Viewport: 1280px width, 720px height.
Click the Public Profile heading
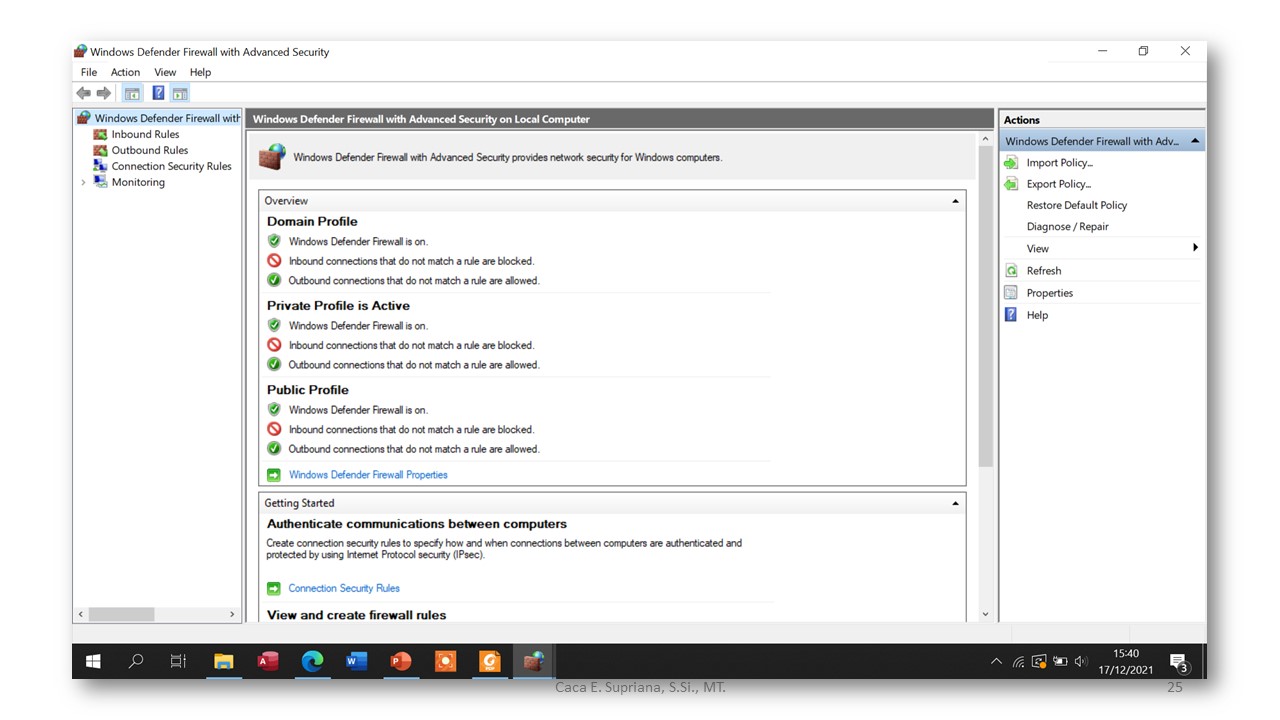coord(308,390)
